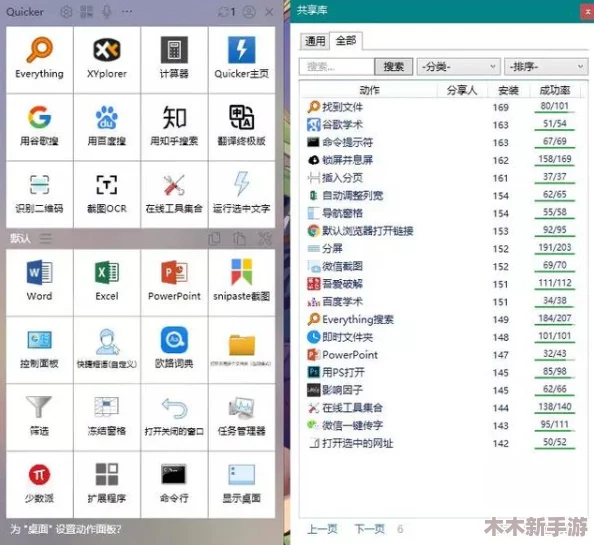
Task: Start snipaste截图 action
Action: point(242,282)
